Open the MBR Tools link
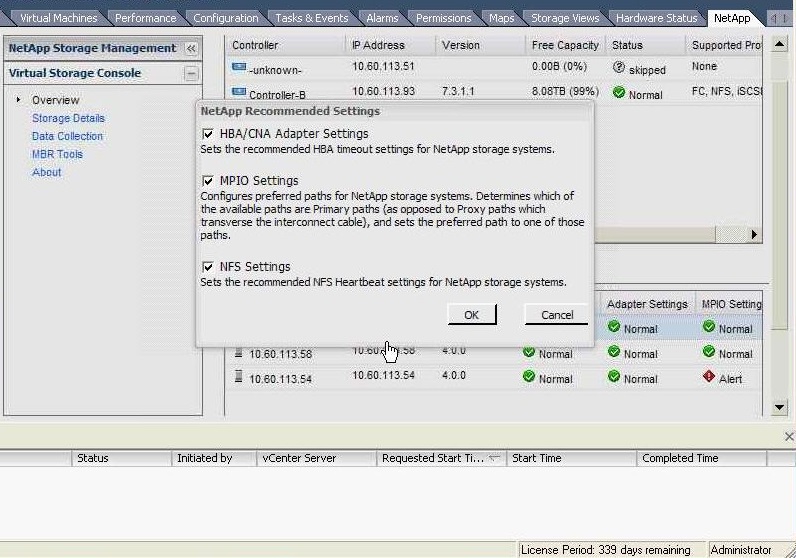Viewport: 796px width, 558px height. pos(57,154)
